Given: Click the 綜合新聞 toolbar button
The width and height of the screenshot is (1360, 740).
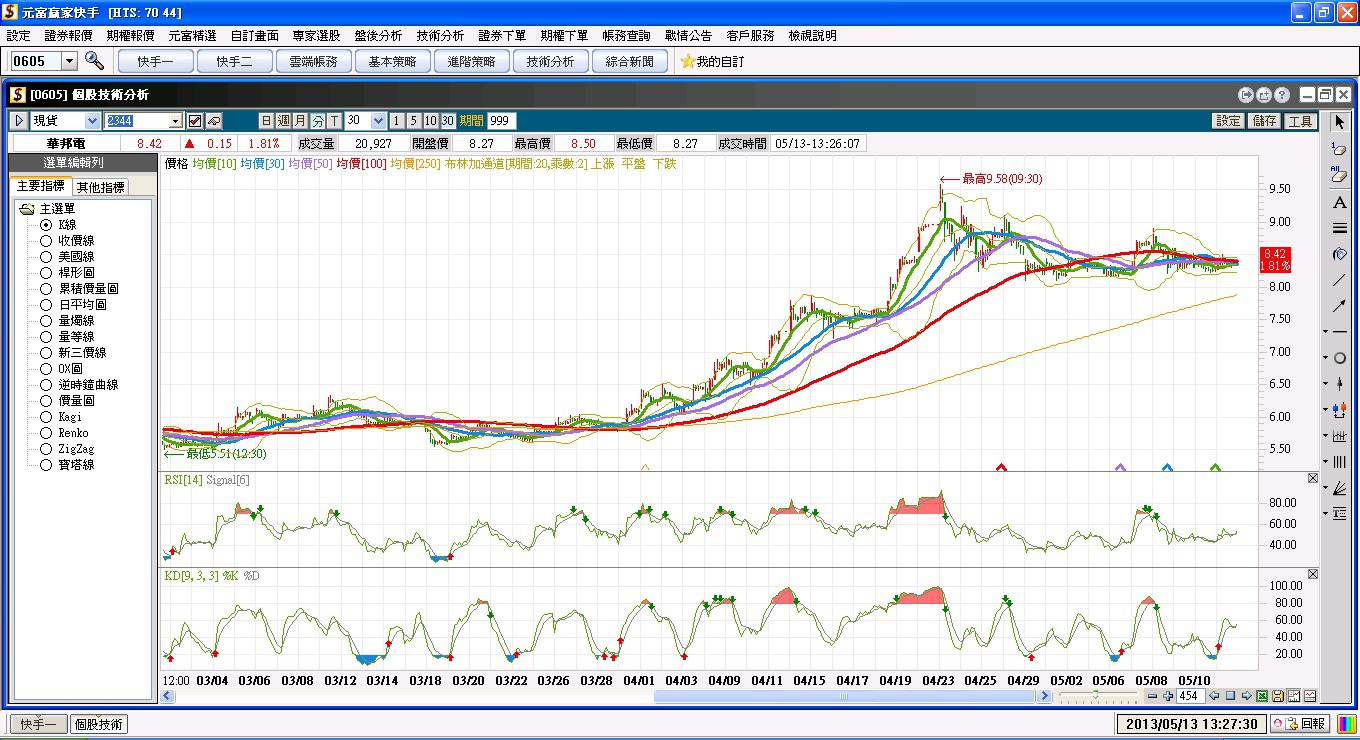Looking at the screenshot, I should (x=629, y=61).
